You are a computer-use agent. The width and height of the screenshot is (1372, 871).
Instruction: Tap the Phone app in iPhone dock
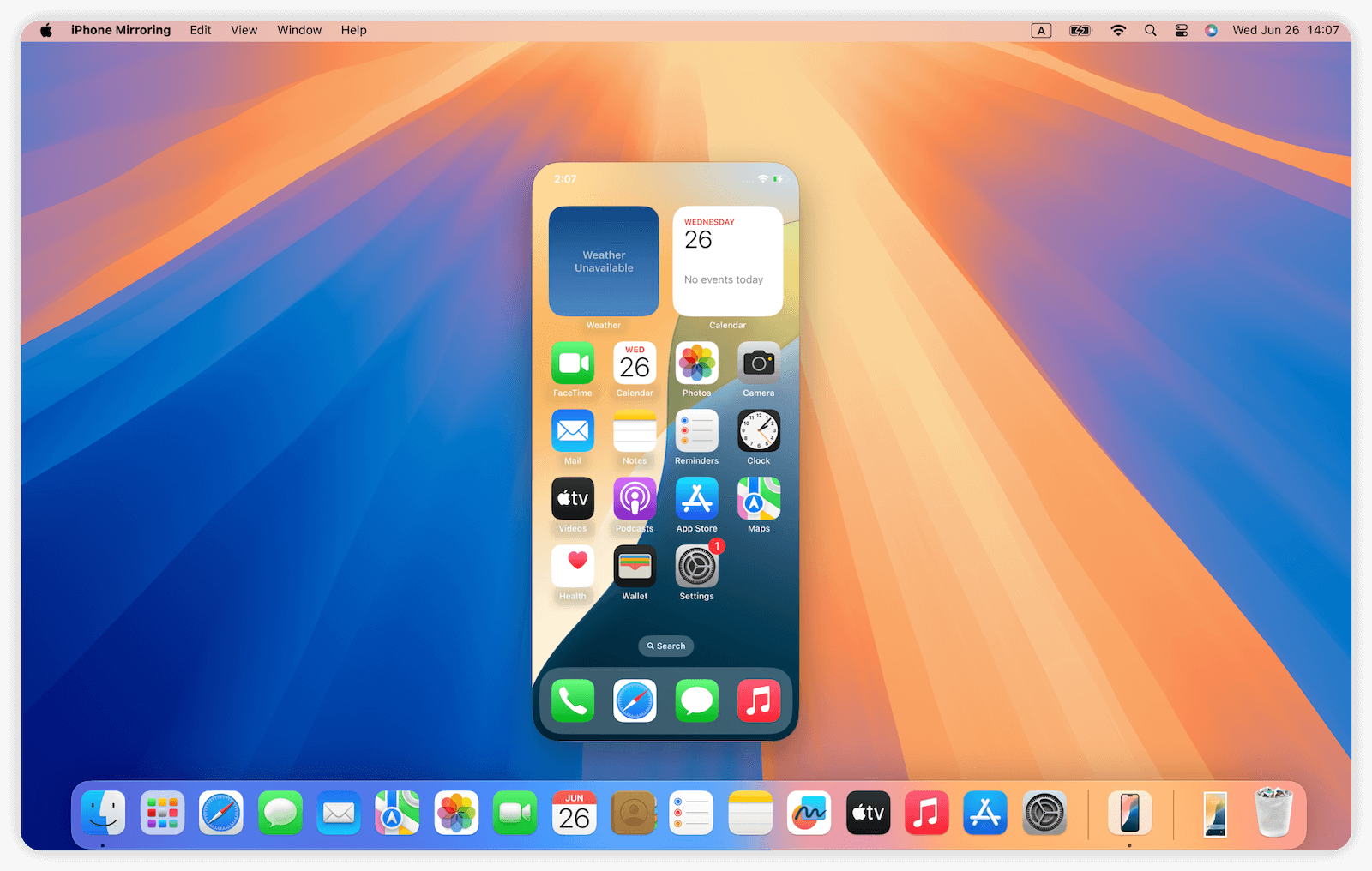(x=573, y=701)
